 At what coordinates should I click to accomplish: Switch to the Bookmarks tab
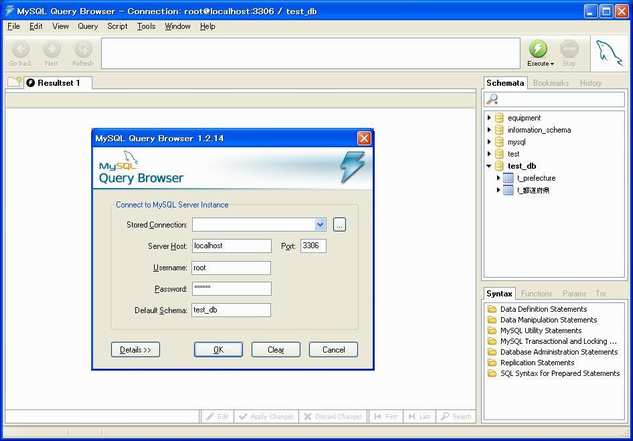tap(551, 83)
